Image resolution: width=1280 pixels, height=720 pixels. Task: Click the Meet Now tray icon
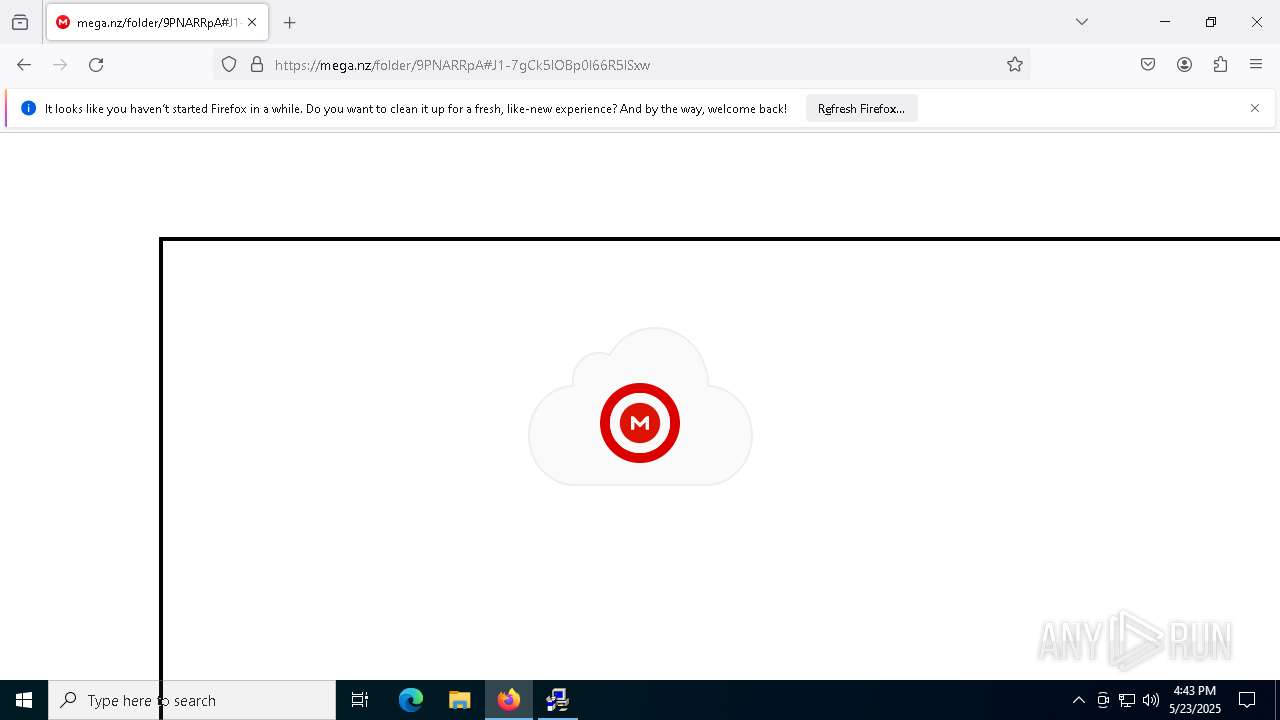(1103, 700)
